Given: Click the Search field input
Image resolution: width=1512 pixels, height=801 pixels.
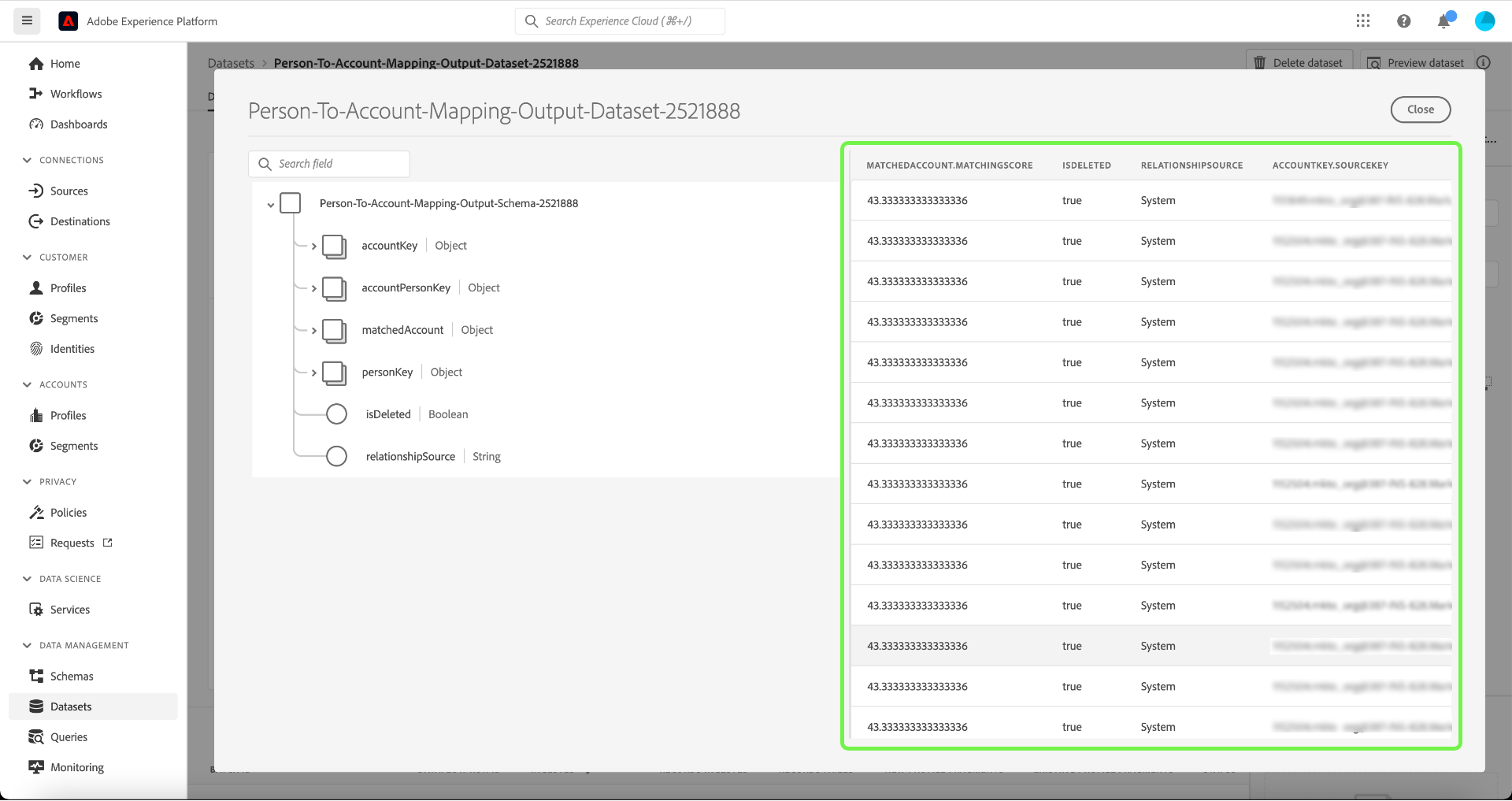Looking at the screenshot, I should pyautogui.click(x=329, y=164).
